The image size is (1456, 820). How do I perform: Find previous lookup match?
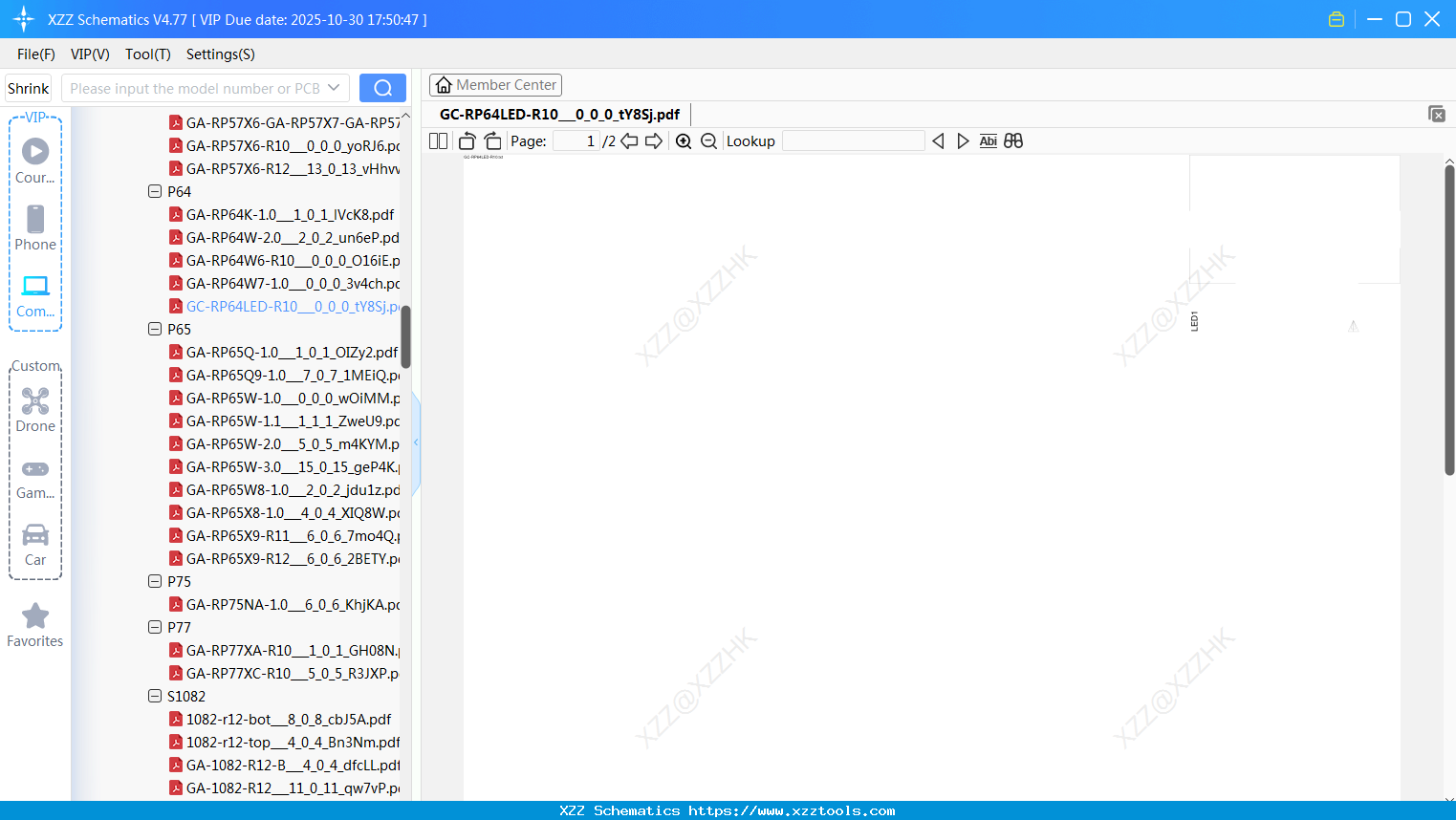click(938, 140)
